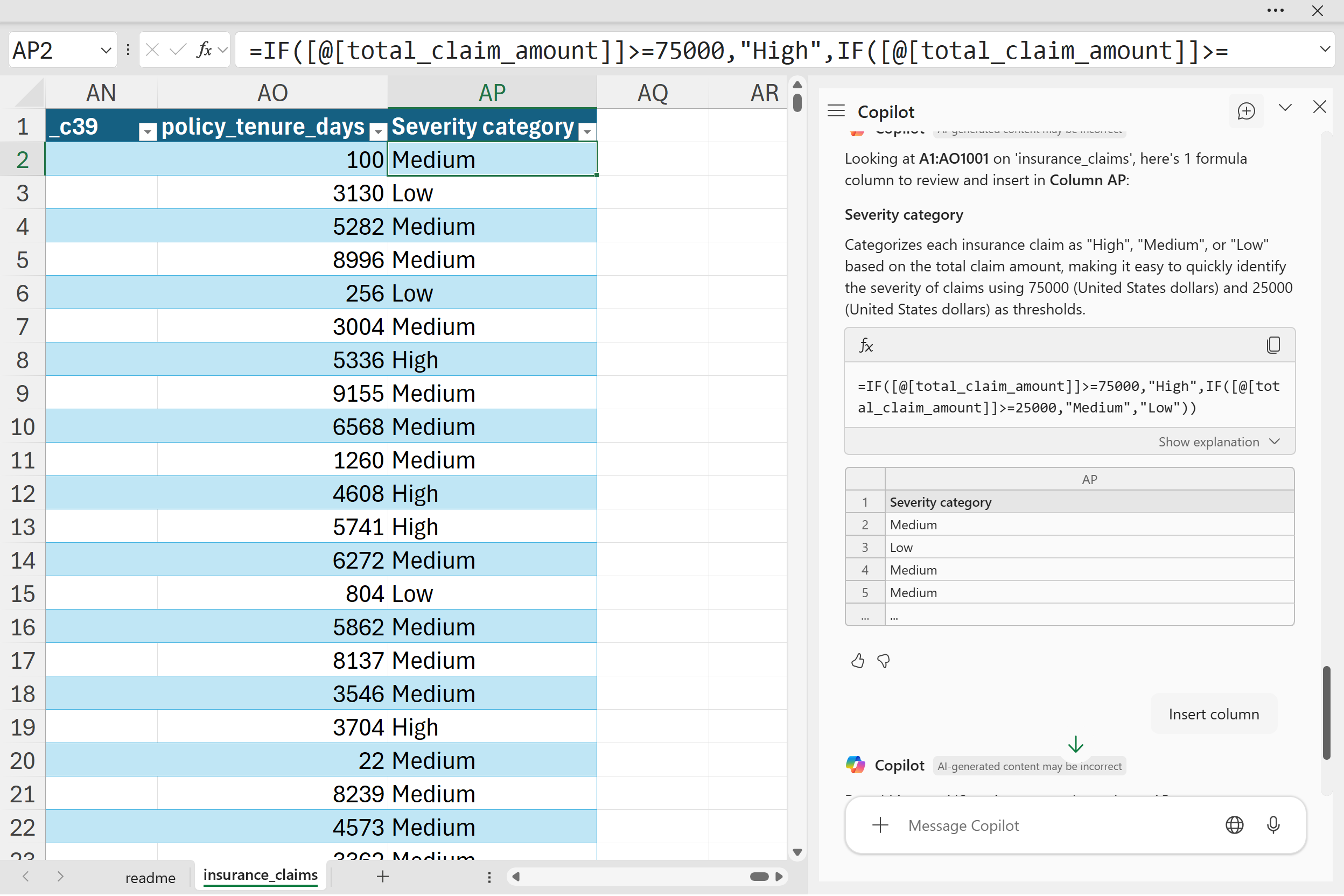Click the Insert function fx icon
The image size is (1344, 896).
[204, 50]
